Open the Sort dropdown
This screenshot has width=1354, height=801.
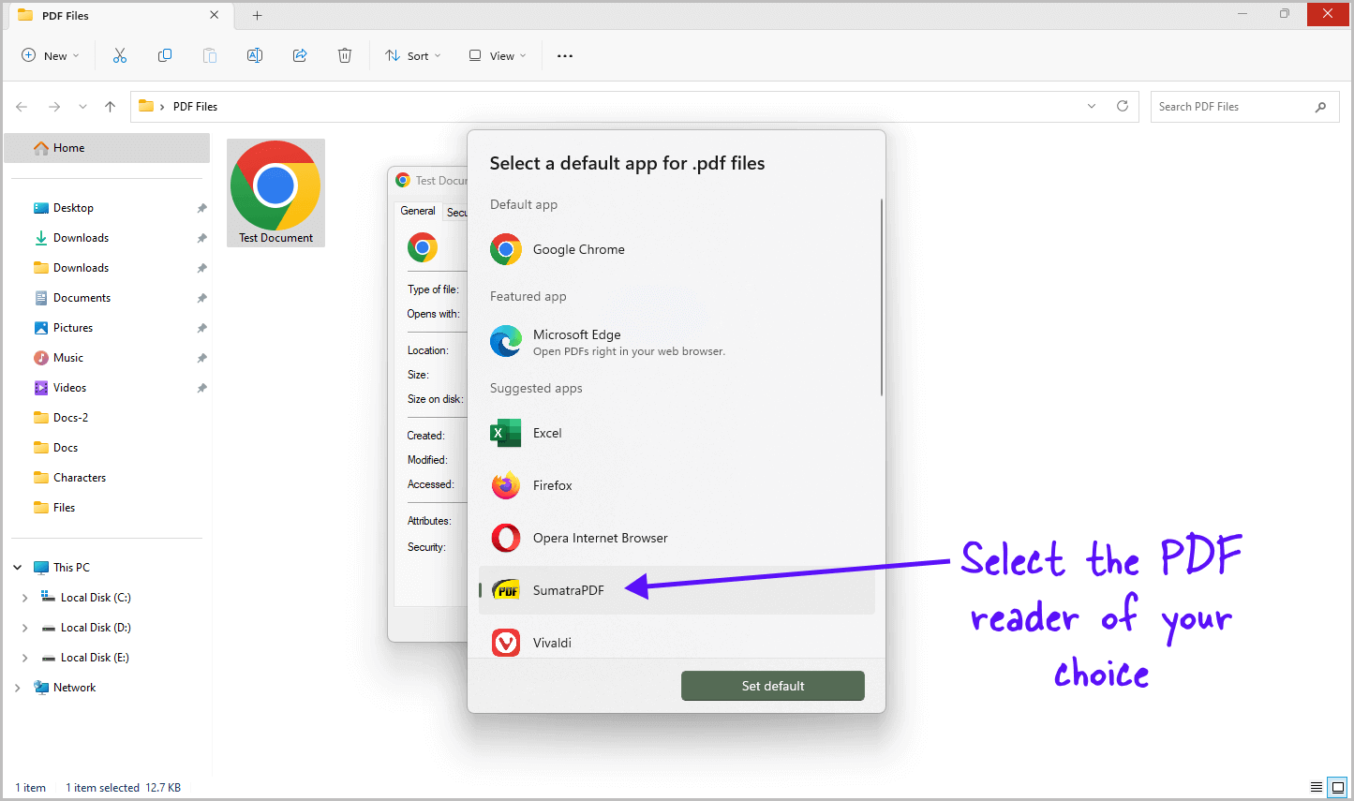point(413,56)
